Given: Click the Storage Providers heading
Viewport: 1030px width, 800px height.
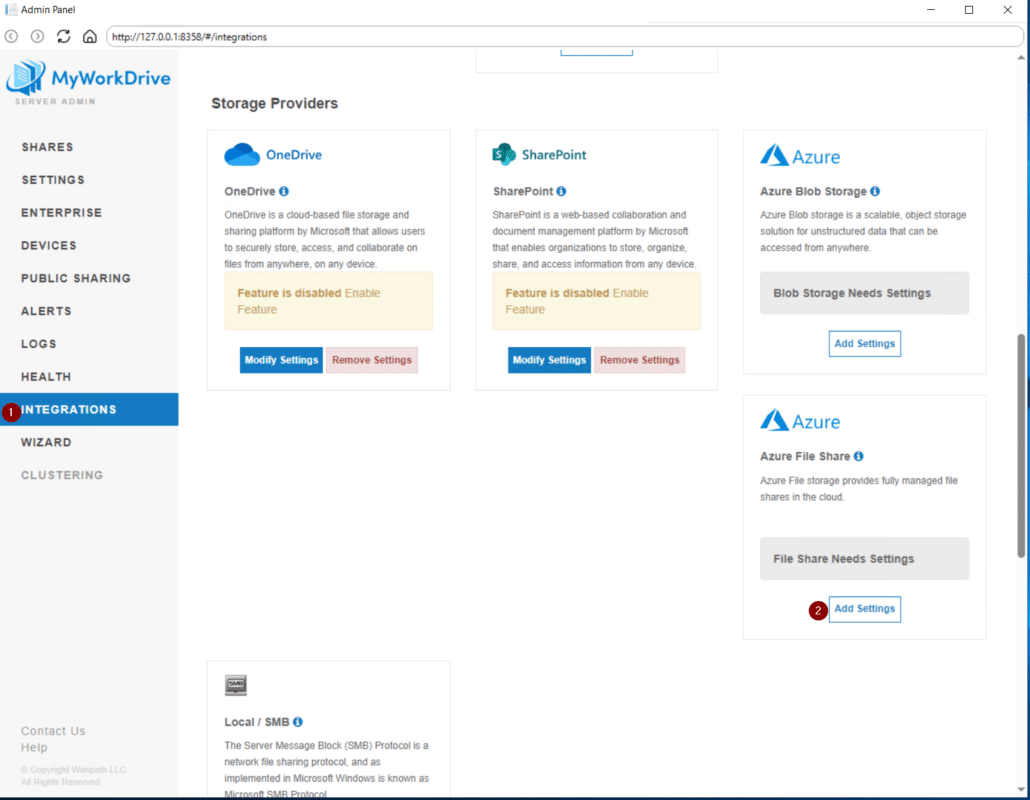Looking at the screenshot, I should [275, 104].
